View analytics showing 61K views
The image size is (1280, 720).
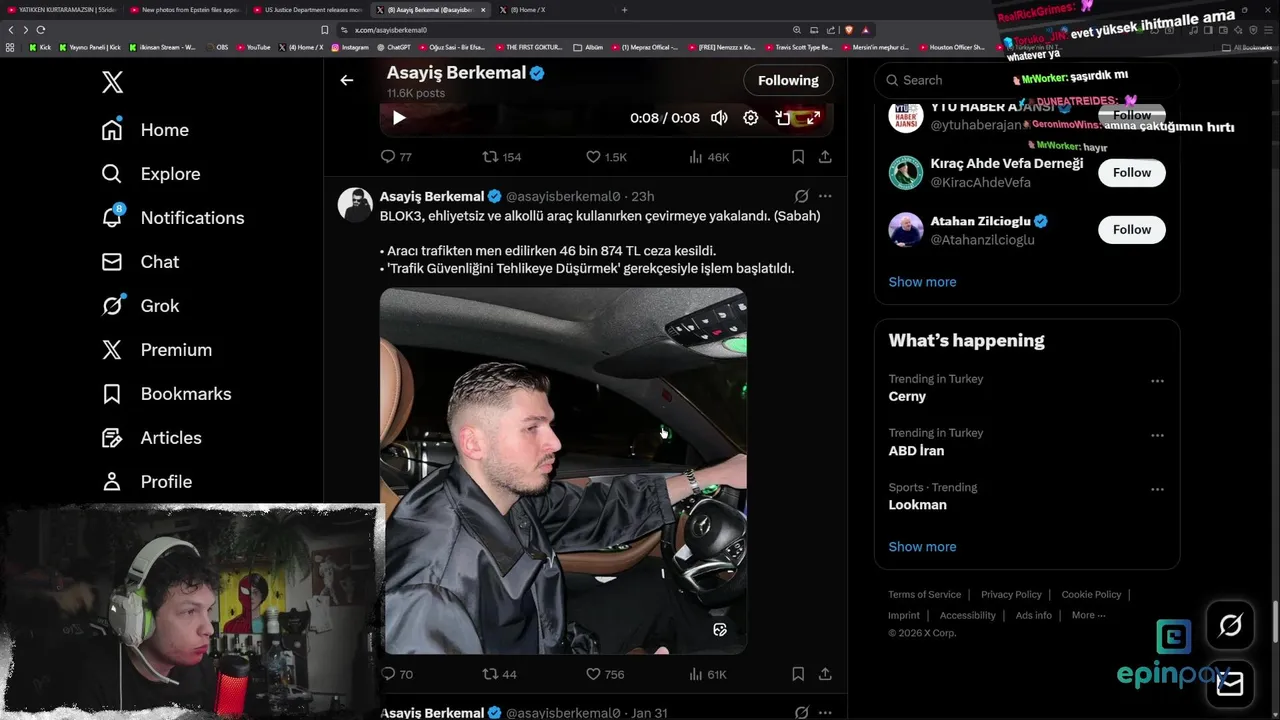click(x=709, y=674)
